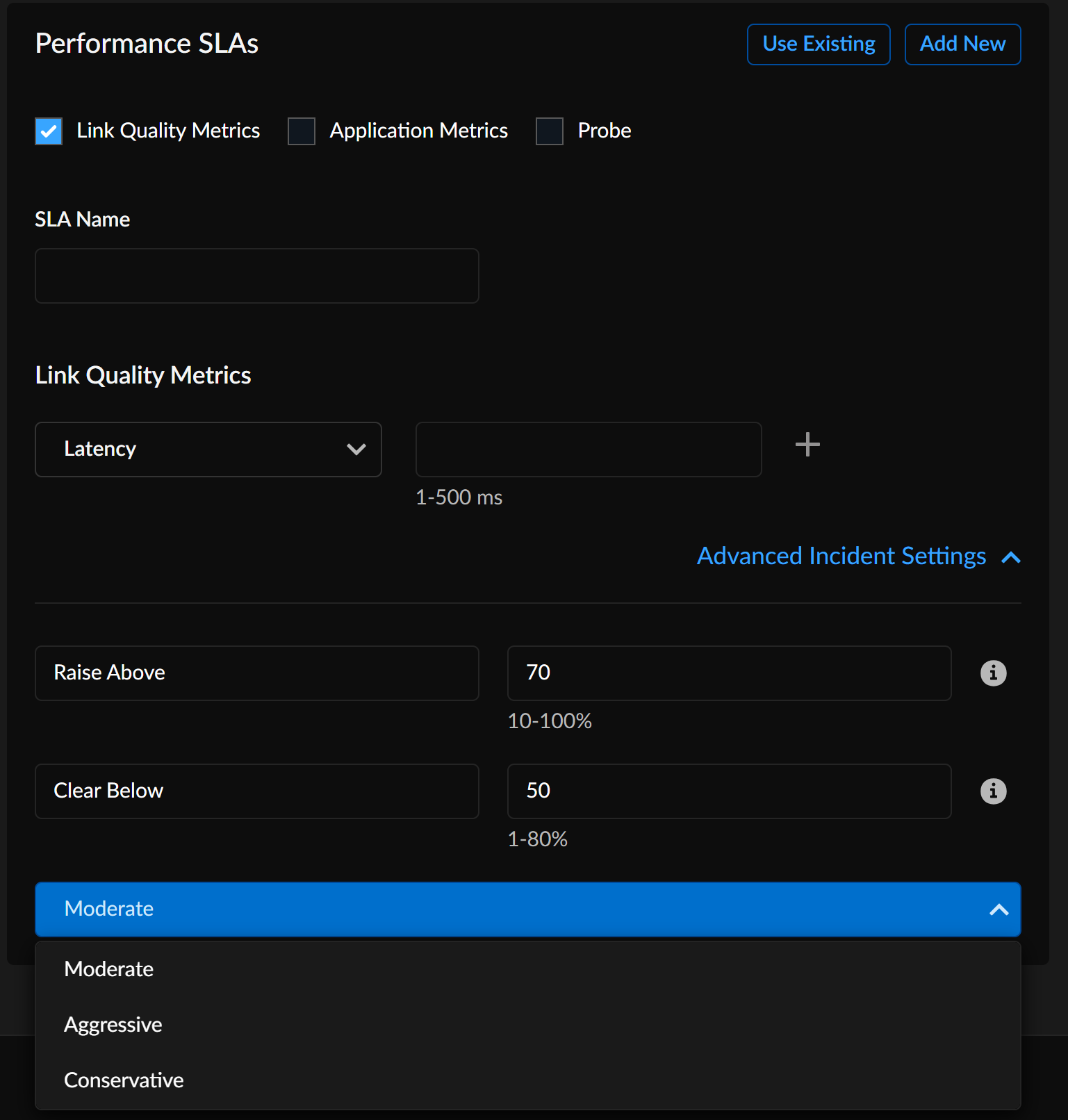Uncheck the Link Quality Metrics checkbox
Viewport: 1068px width, 1120px height.
[49, 131]
